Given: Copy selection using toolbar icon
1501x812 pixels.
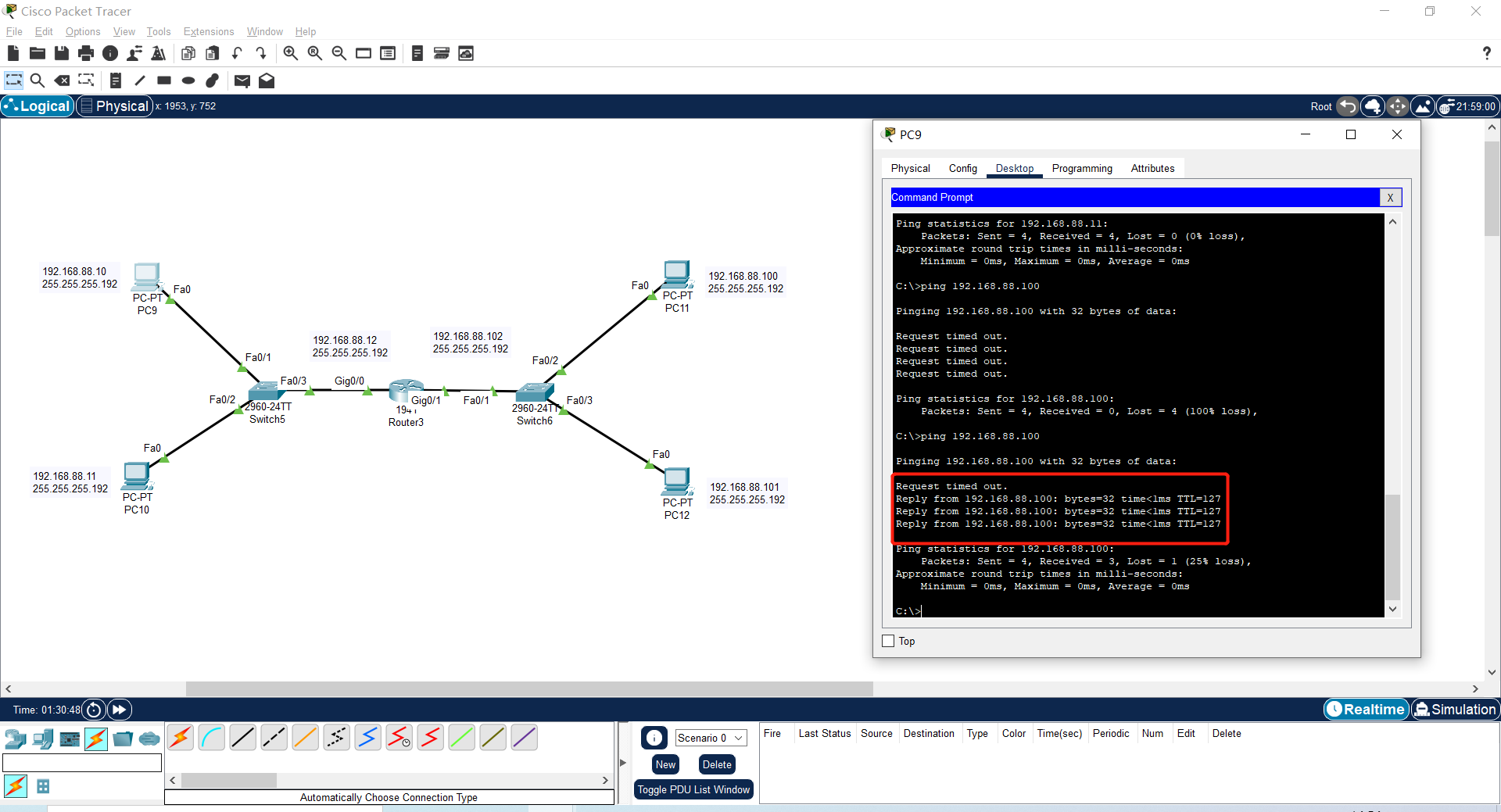Looking at the screenshot, I should [x=188, y=53].
